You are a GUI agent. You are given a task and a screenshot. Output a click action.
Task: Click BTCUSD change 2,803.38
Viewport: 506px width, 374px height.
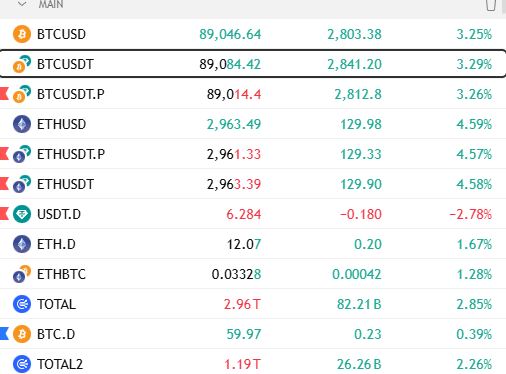[x=354, y=34]
